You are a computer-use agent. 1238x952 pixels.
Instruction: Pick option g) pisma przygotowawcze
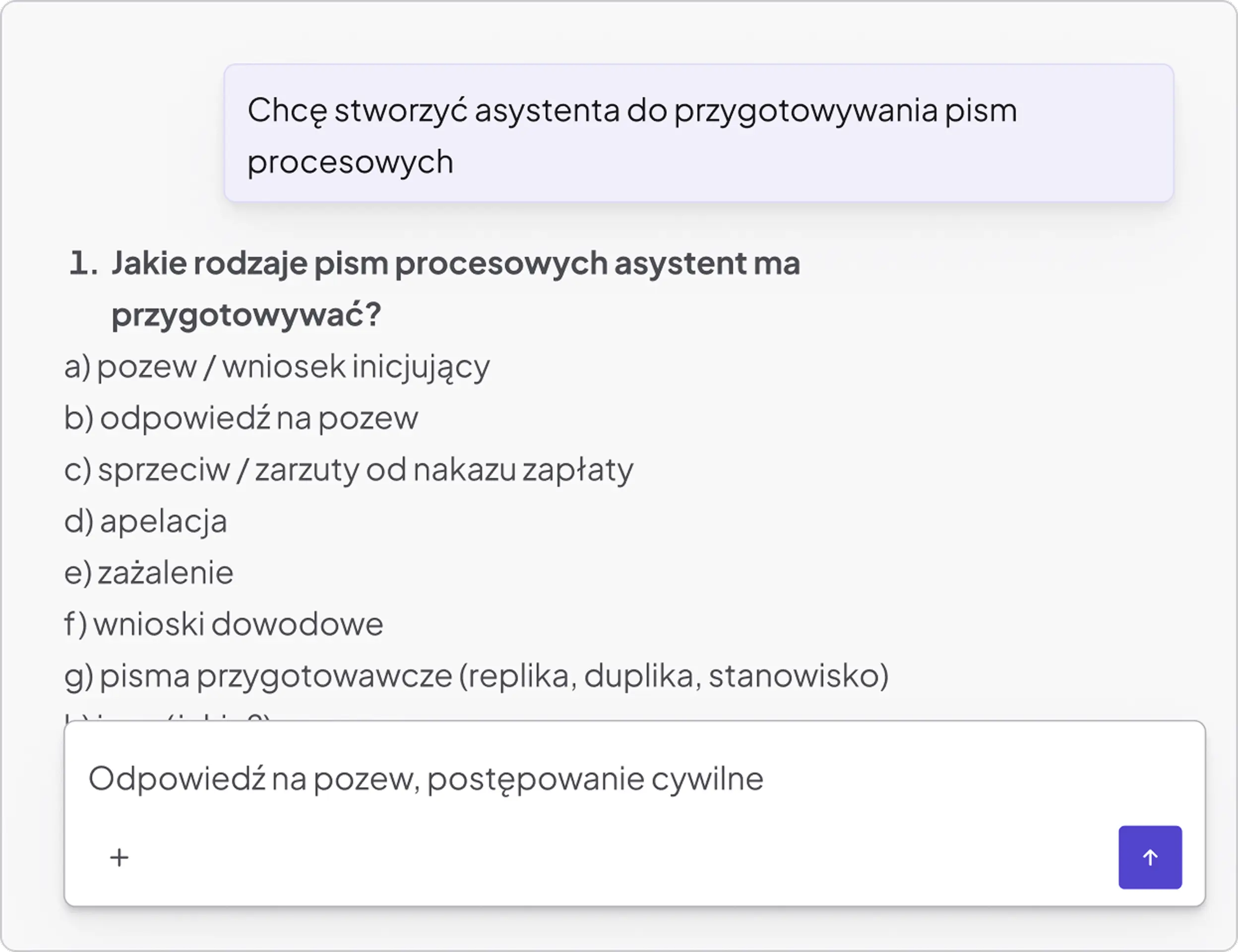tap(476, 676)
